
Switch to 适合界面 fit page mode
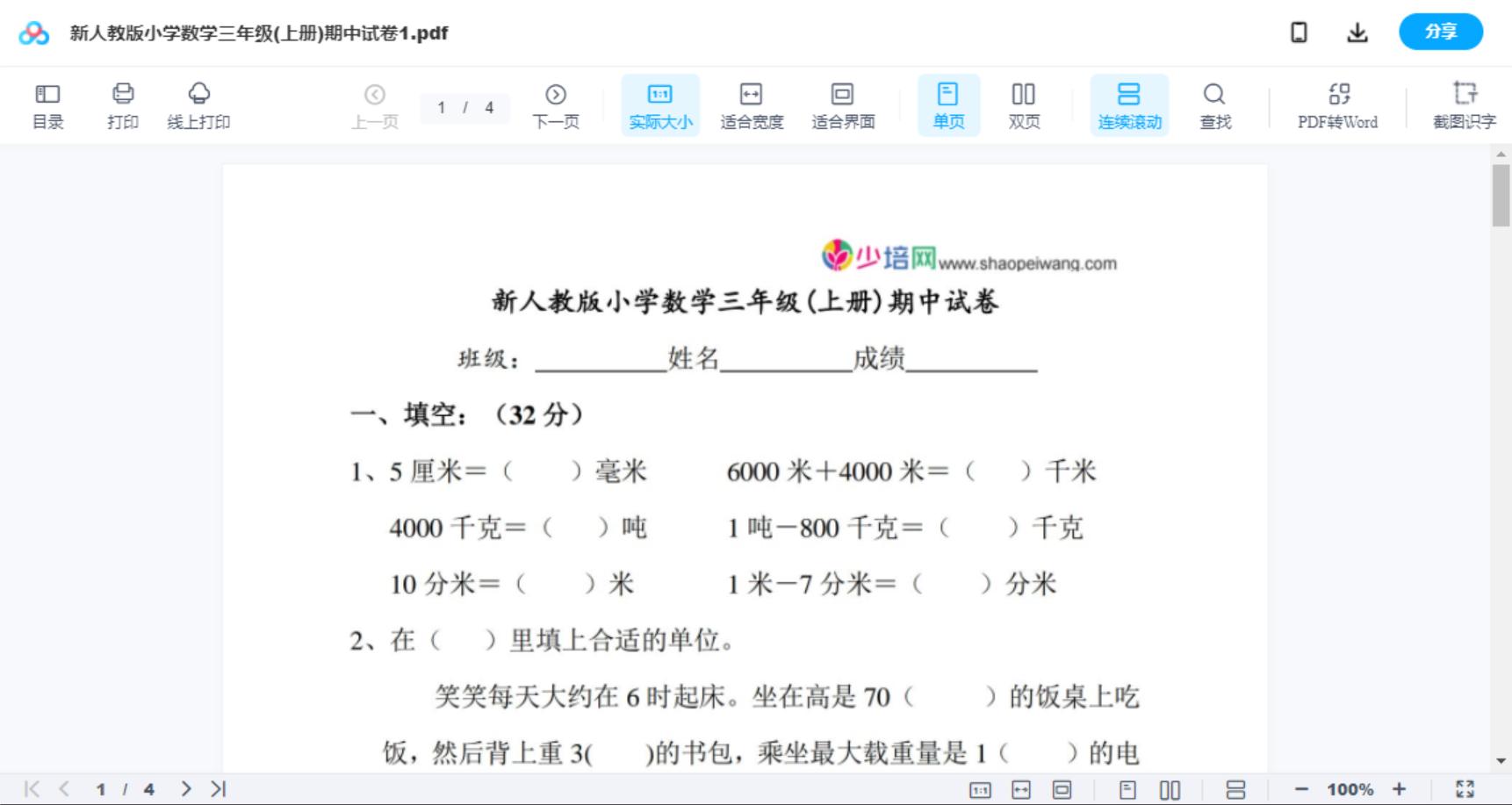(x=843, y=104)
